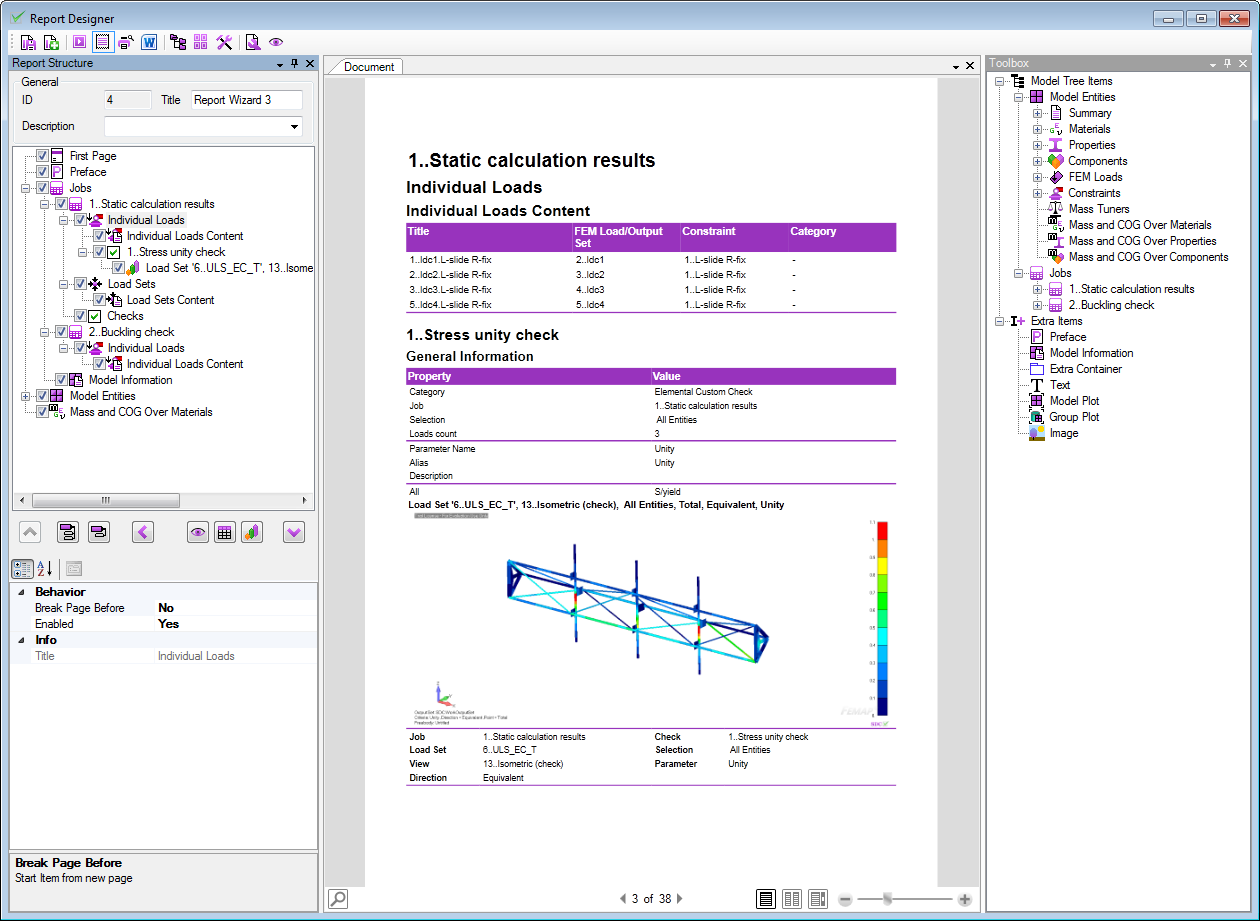The height and width of the screenshot is (921, 1260).
Task: Expand FEM Loads node in Toolbox
Action: (x=1037, y=177)
